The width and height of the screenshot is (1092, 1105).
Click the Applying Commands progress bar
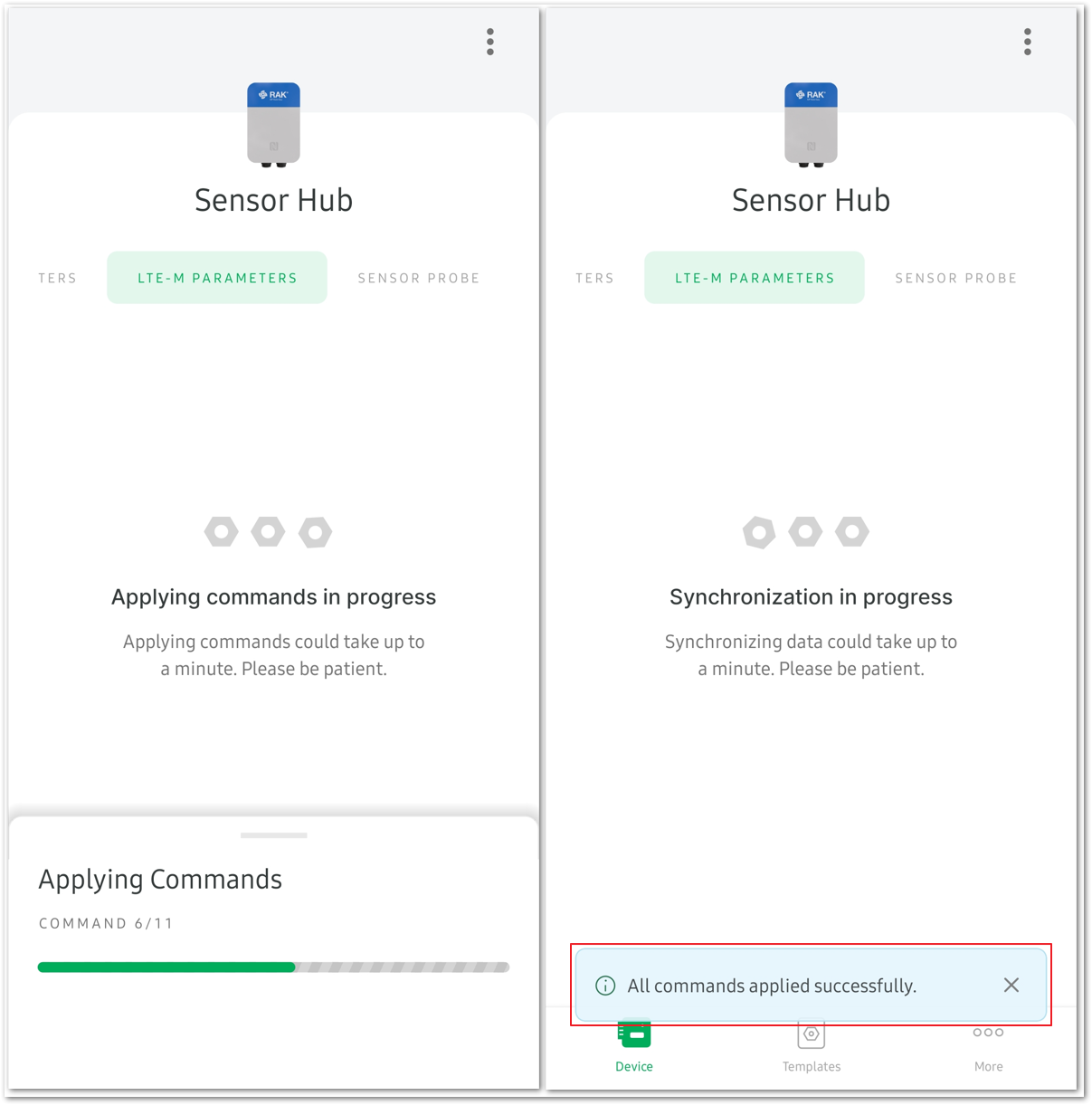(x=273, y=967)
